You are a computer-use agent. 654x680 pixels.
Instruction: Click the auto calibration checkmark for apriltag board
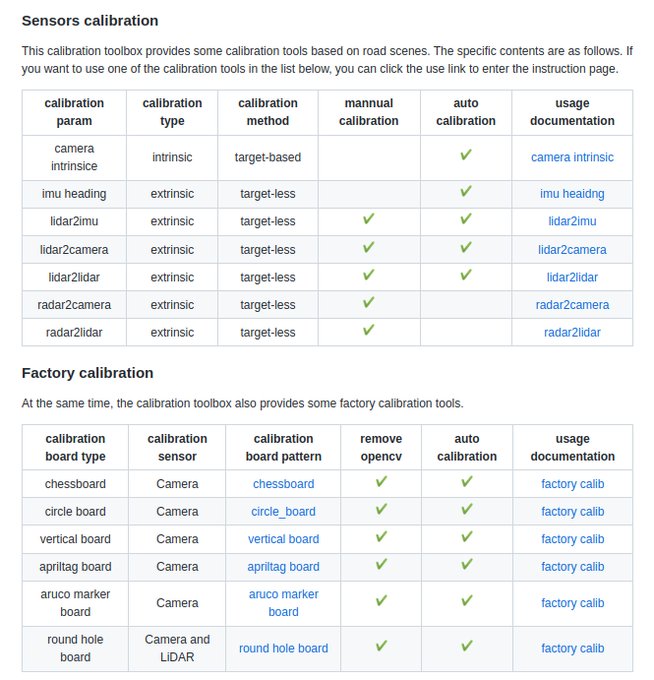pos(467,565)
